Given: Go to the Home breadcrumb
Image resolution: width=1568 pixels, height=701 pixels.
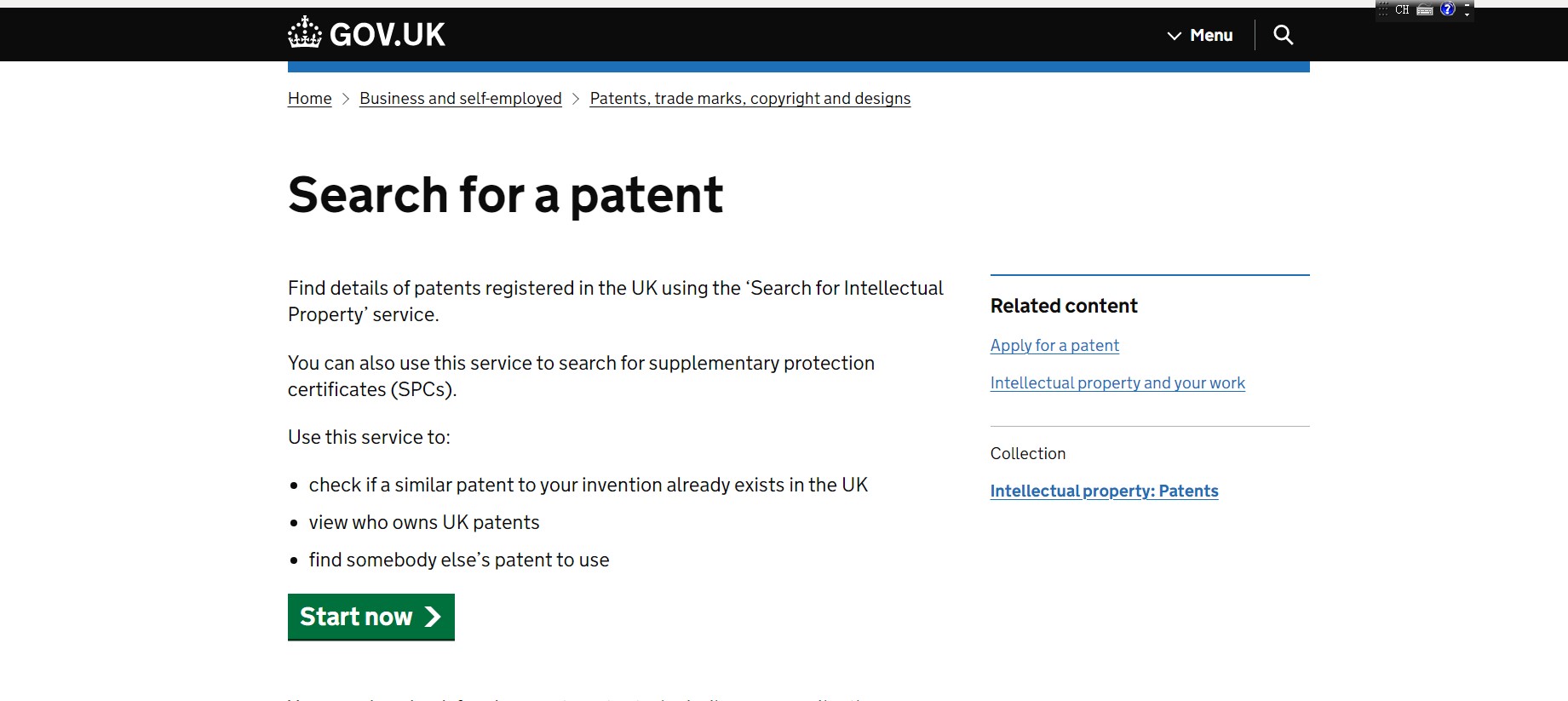Looking at the screenshot, I should pyautogui.click(x=309, y=99).
